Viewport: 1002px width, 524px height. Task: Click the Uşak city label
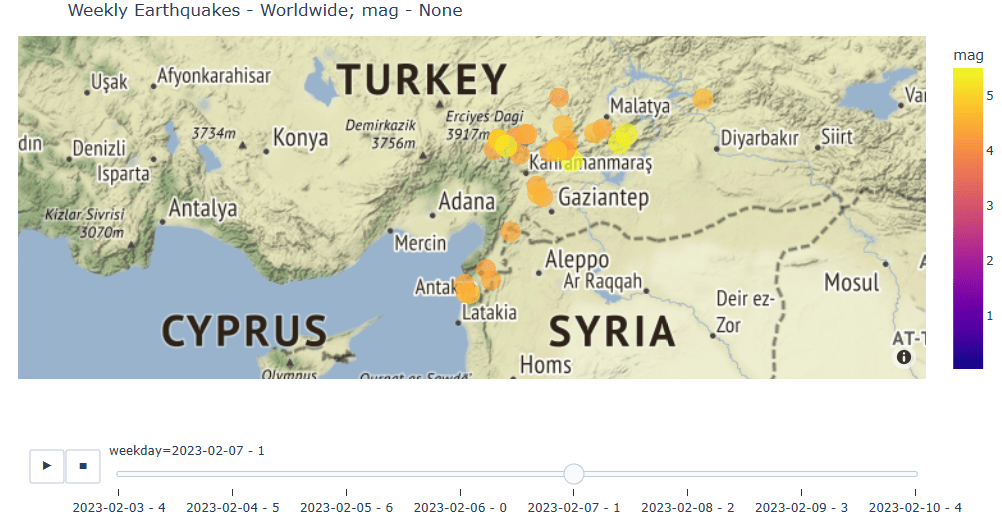tap(109, 82)
